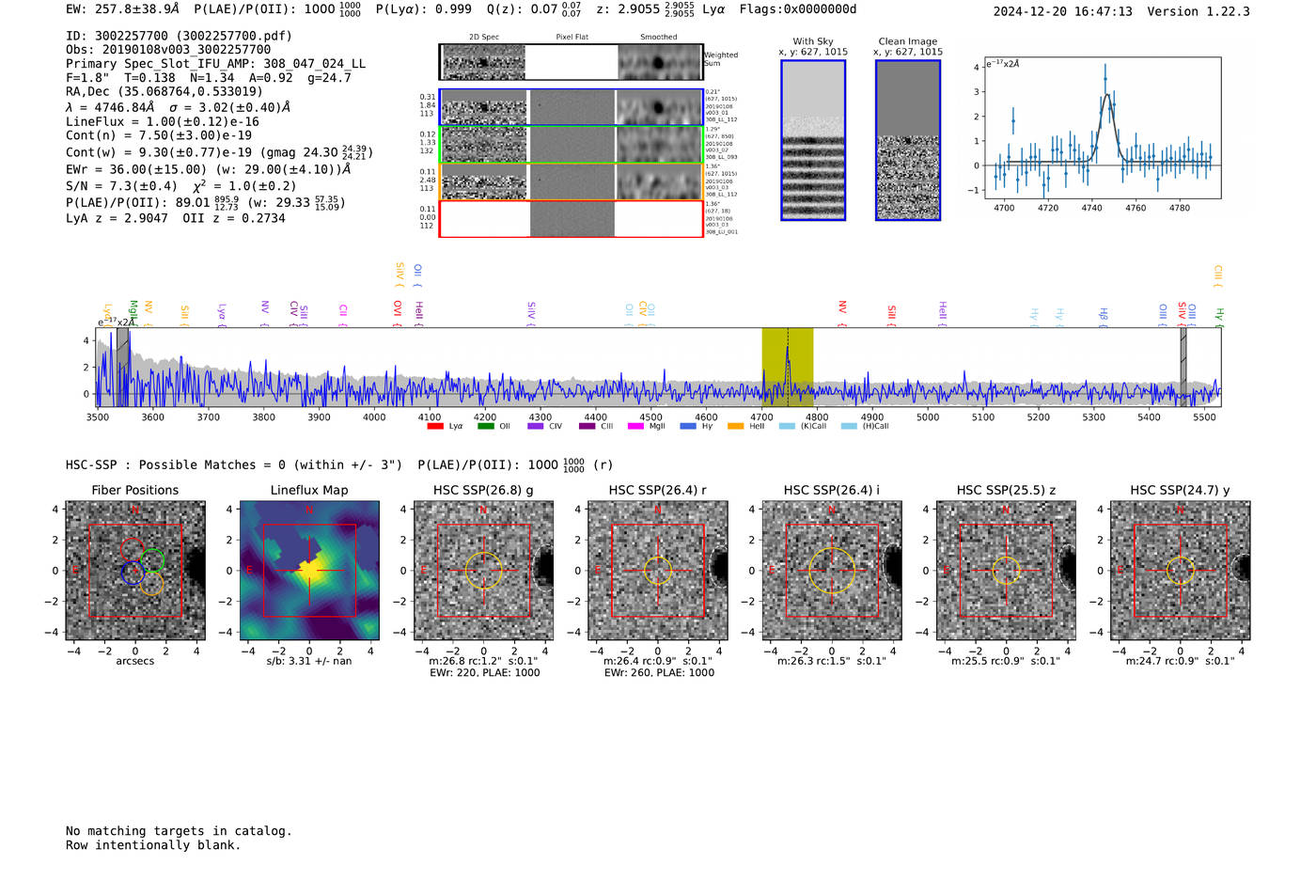Click the Smoothed column header

pyautogui.click(x=659, y=38)
